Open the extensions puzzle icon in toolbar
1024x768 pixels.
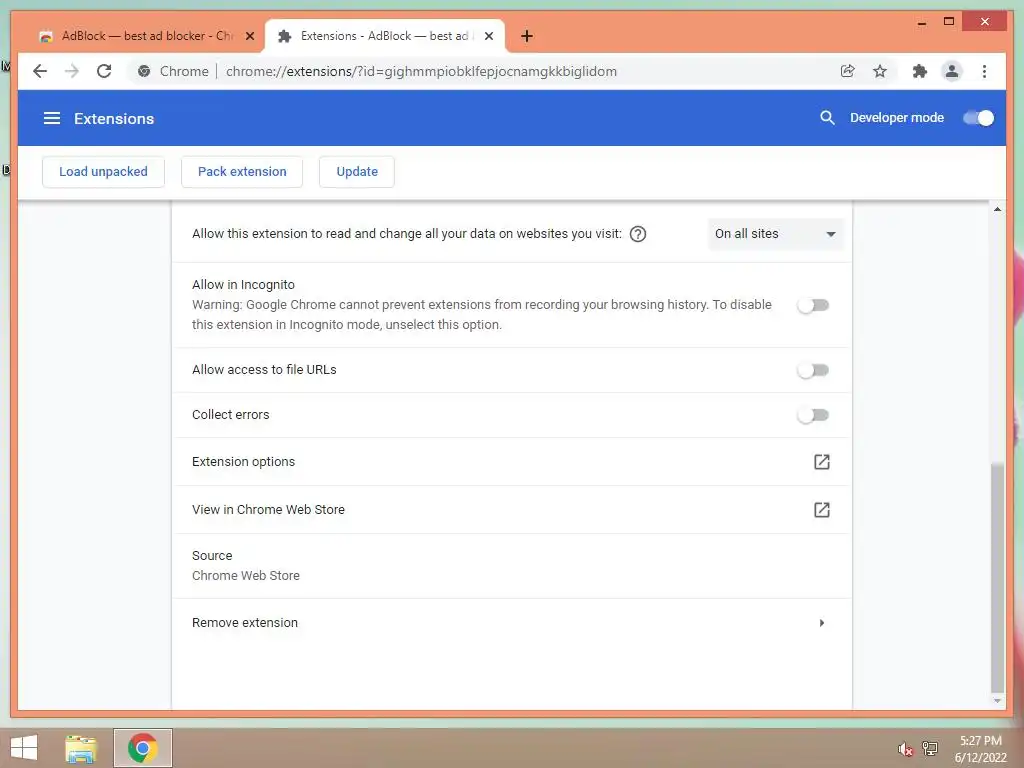(920, 71)
